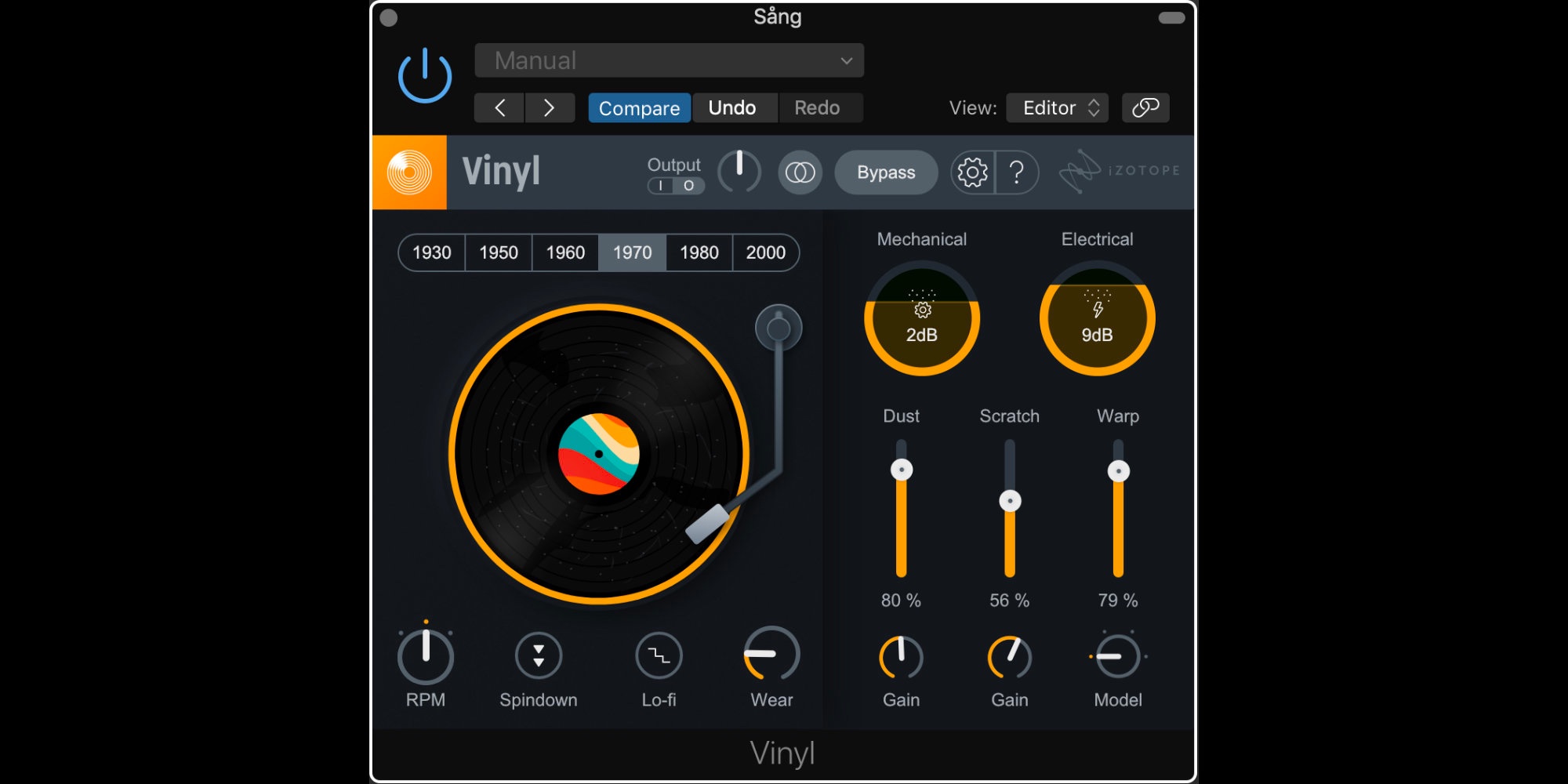
Task: Select the 1930 era
Action: pyautogui.click(x=432, y=252)
